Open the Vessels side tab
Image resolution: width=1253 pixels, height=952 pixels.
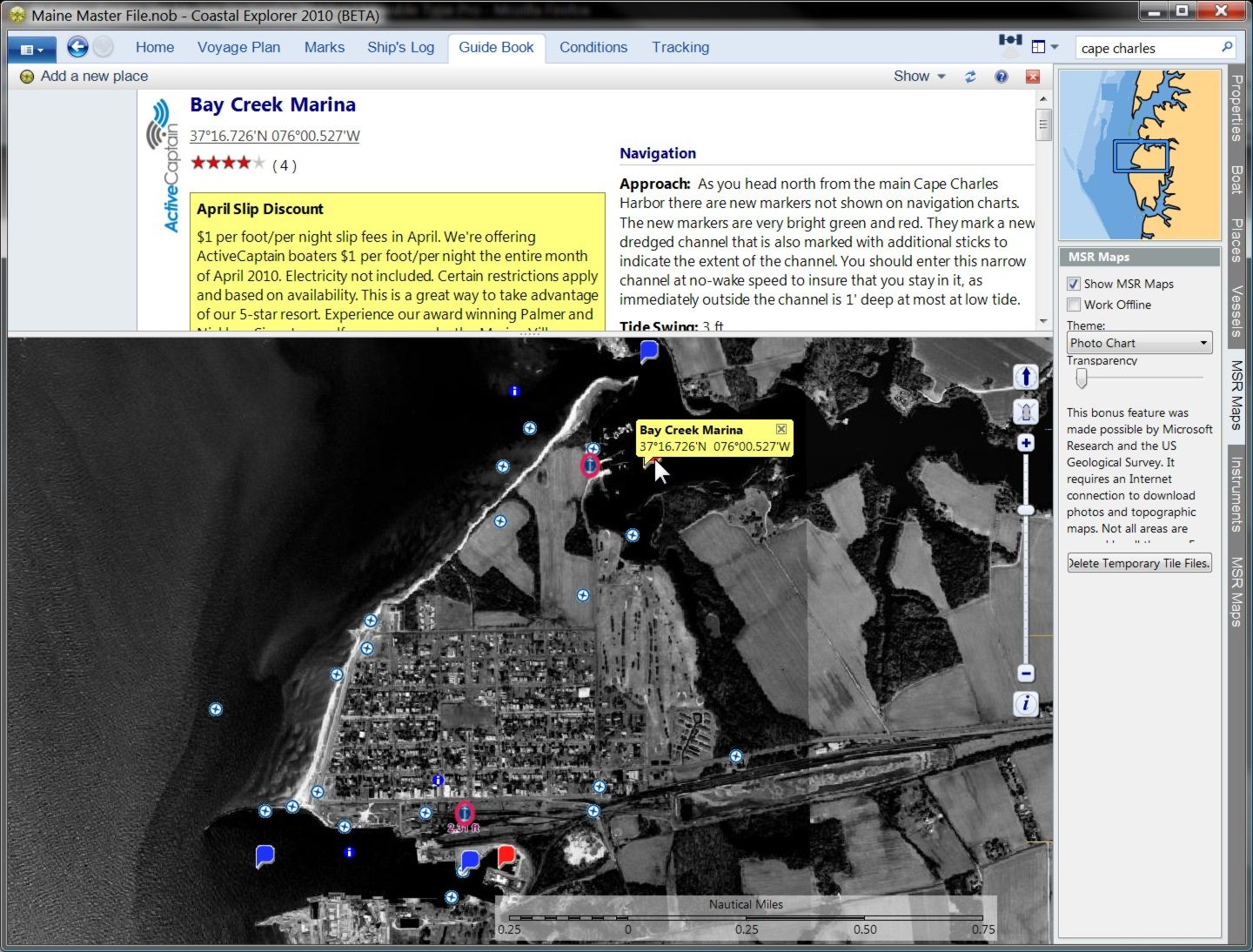tap(1237, 311)
